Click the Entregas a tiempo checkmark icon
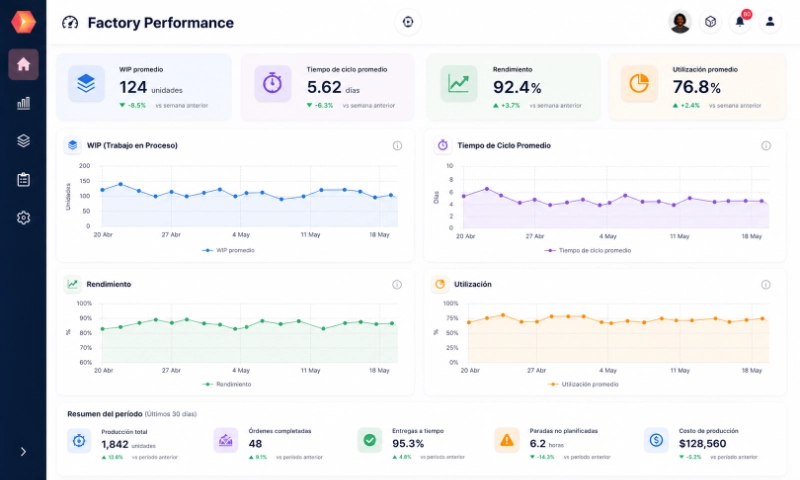Viewport: 800px width, 480px height. (370, 440)
